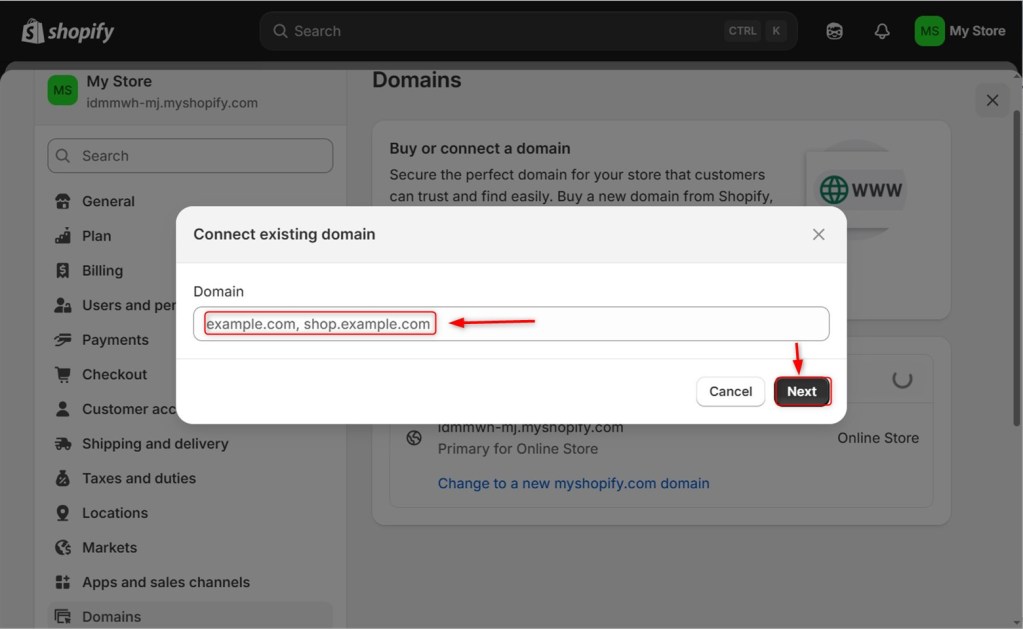Select the Domains icon in the sidebar
The width and height of the screenshot is (1023, 629).
(61, 616)
